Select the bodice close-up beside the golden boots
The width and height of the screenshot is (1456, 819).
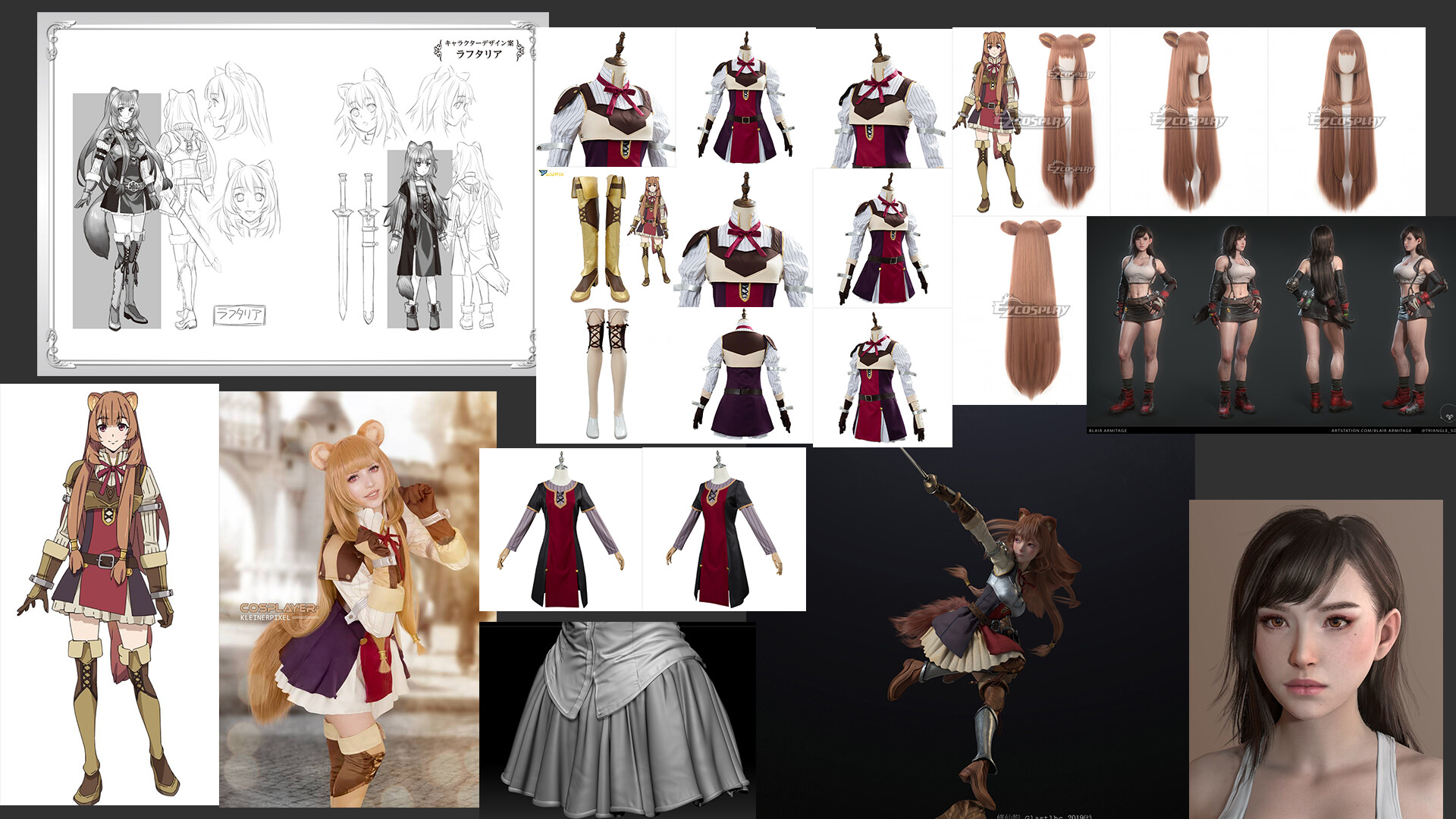coord(744,238)
